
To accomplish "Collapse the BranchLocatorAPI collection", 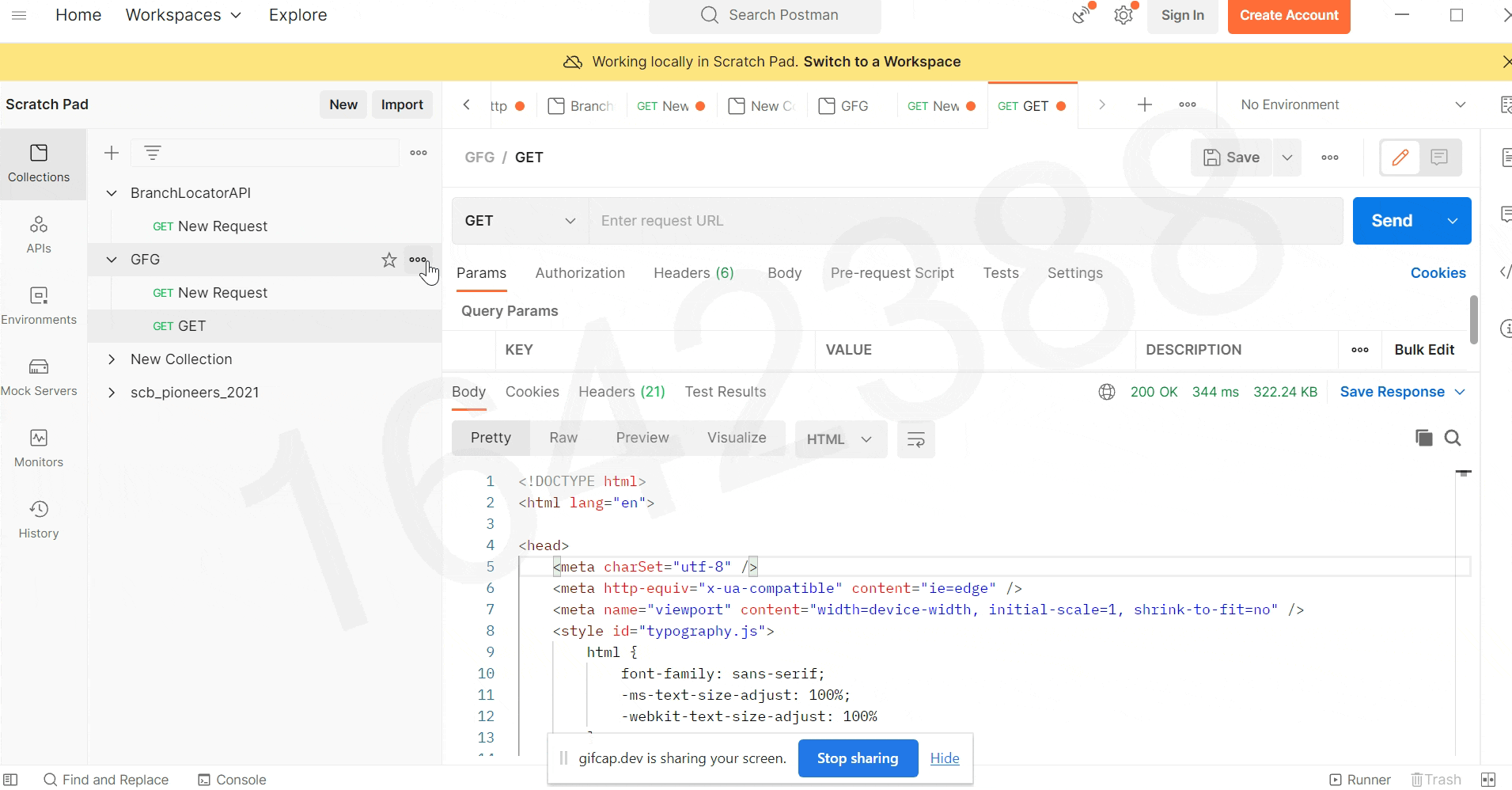I will click(112, 193).
